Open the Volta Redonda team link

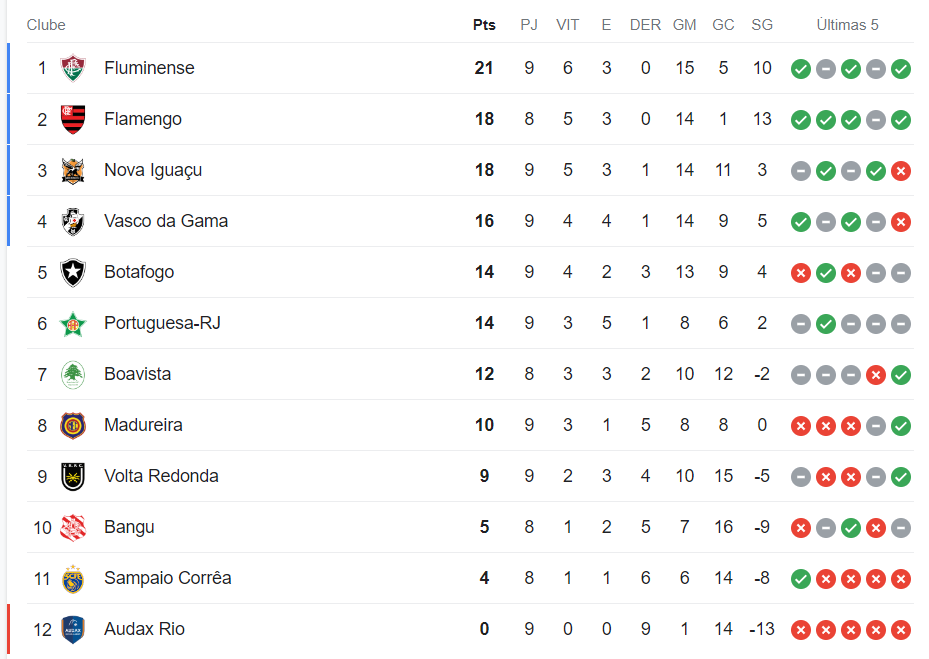pos(161,476)
